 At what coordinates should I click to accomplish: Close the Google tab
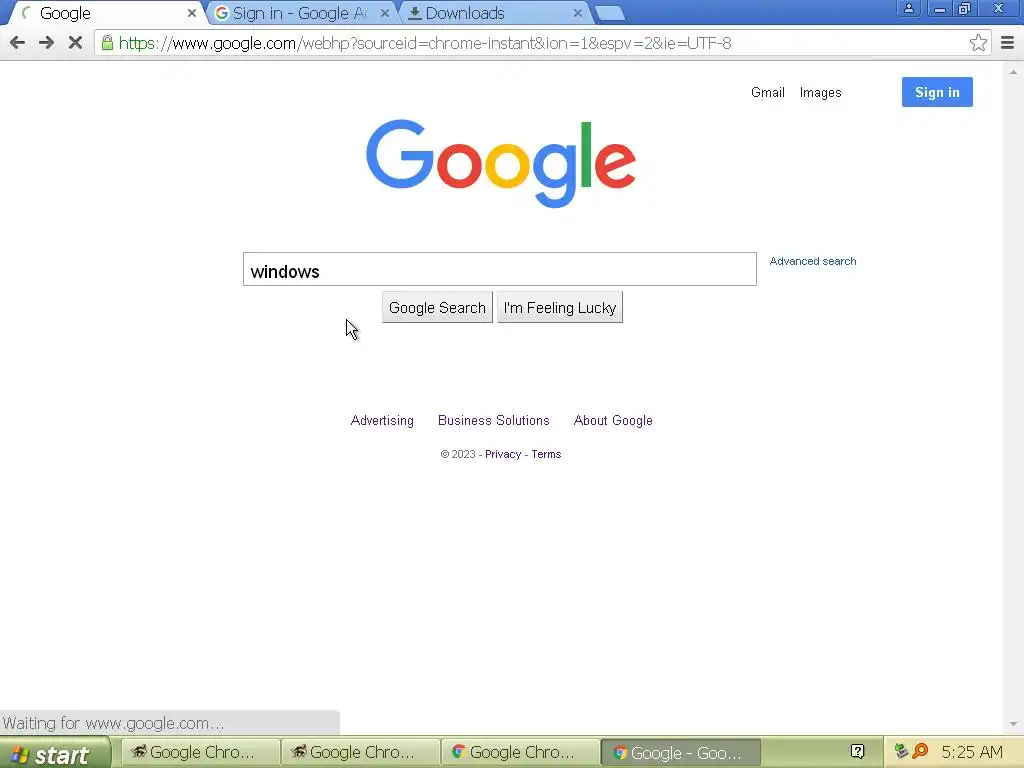[x=191, y=13]
